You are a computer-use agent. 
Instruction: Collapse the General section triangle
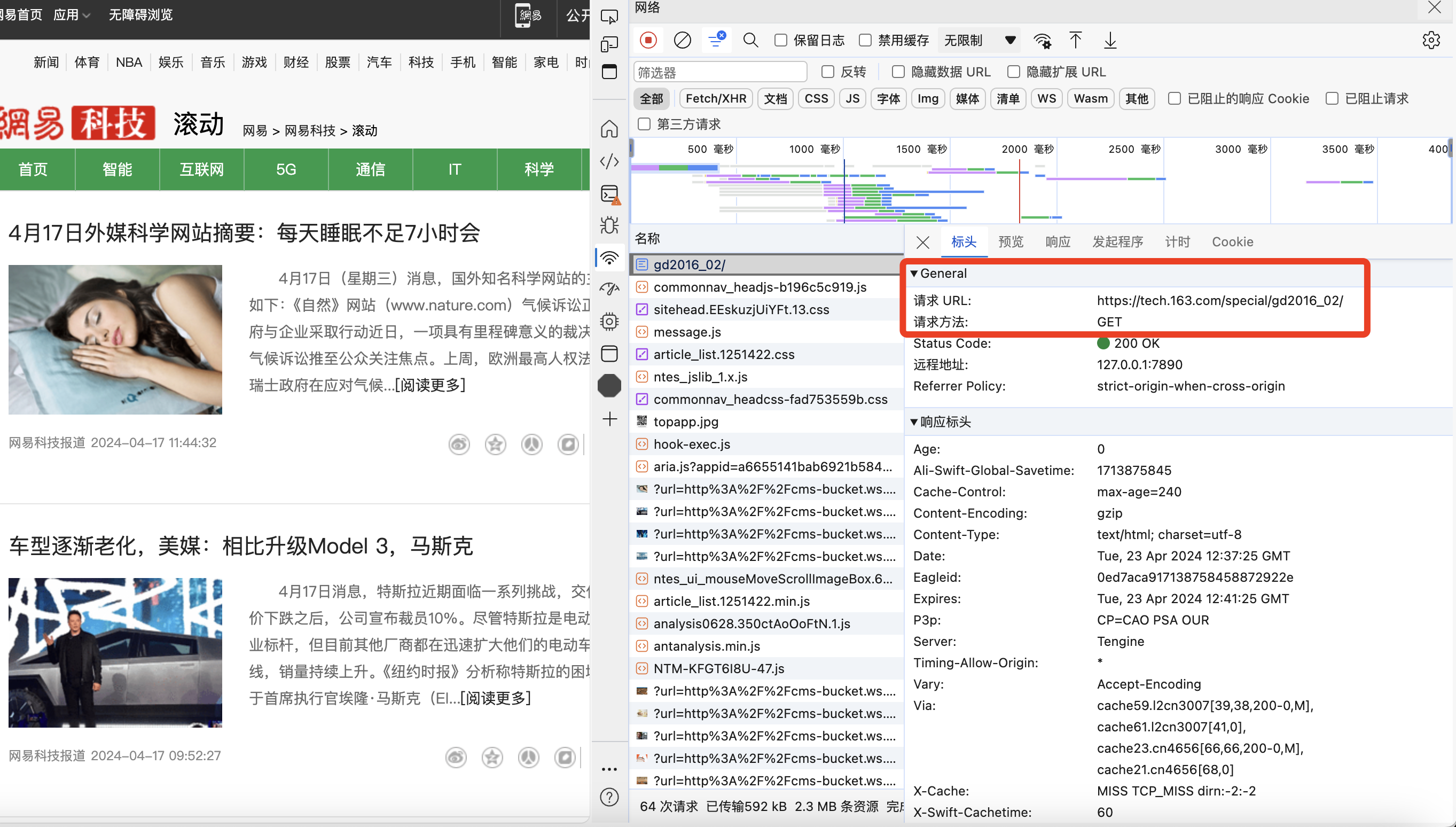click(914, 273)
